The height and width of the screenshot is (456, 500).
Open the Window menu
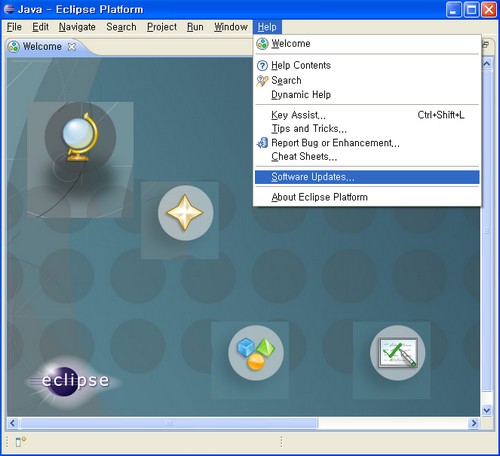[231, 27]
